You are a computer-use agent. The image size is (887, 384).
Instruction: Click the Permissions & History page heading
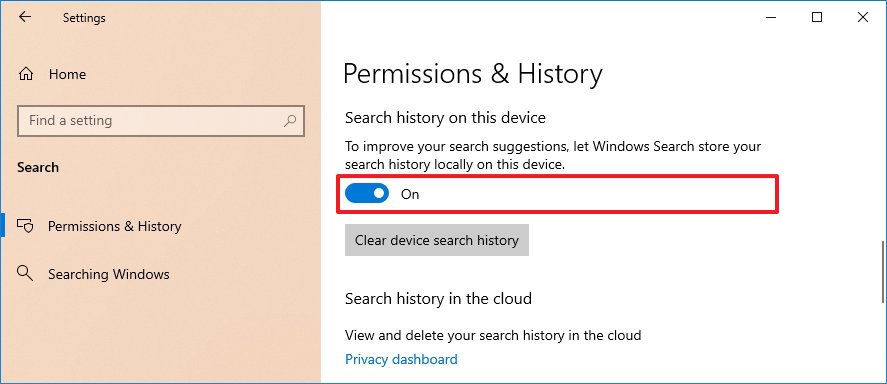click(x=472, y=74)
